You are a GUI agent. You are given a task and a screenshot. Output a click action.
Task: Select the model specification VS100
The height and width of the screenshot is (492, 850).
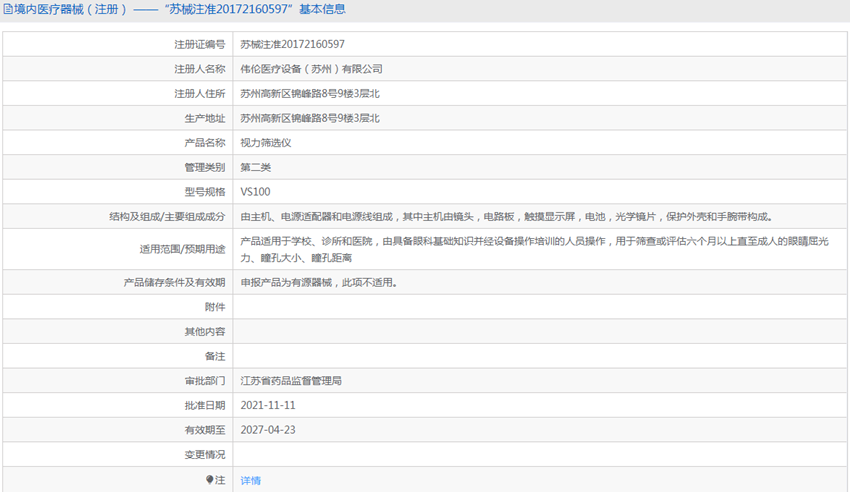tap(255, 192)
